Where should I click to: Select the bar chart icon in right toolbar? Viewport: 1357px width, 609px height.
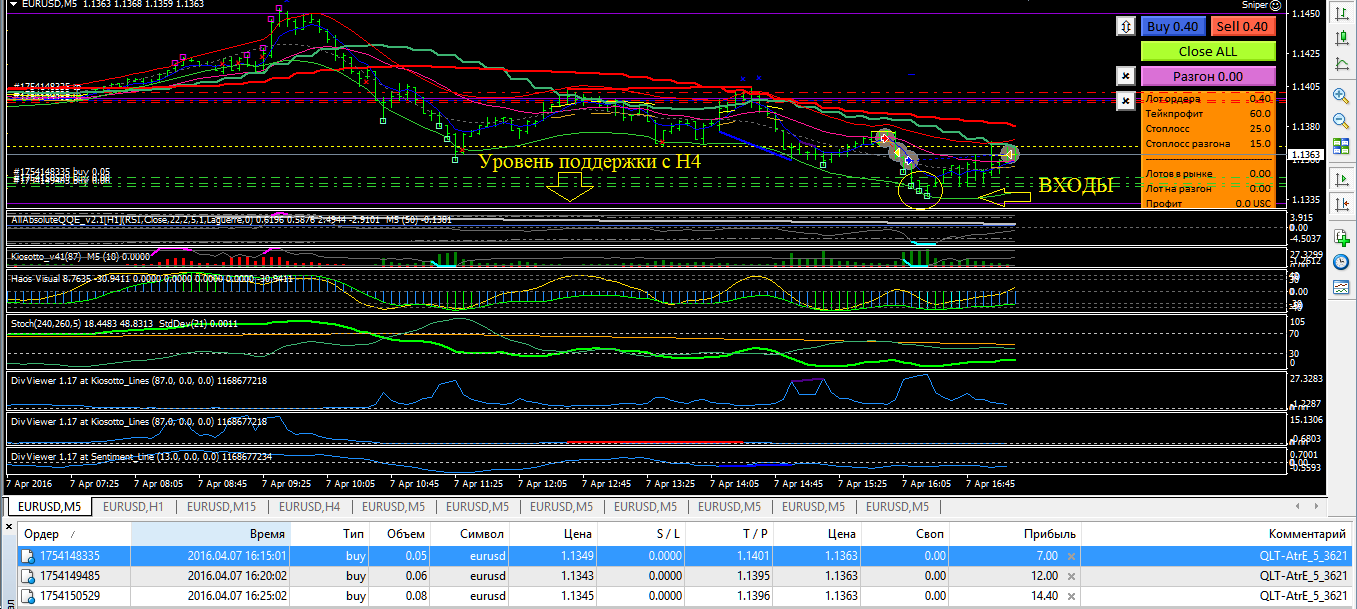(1341, 13)
